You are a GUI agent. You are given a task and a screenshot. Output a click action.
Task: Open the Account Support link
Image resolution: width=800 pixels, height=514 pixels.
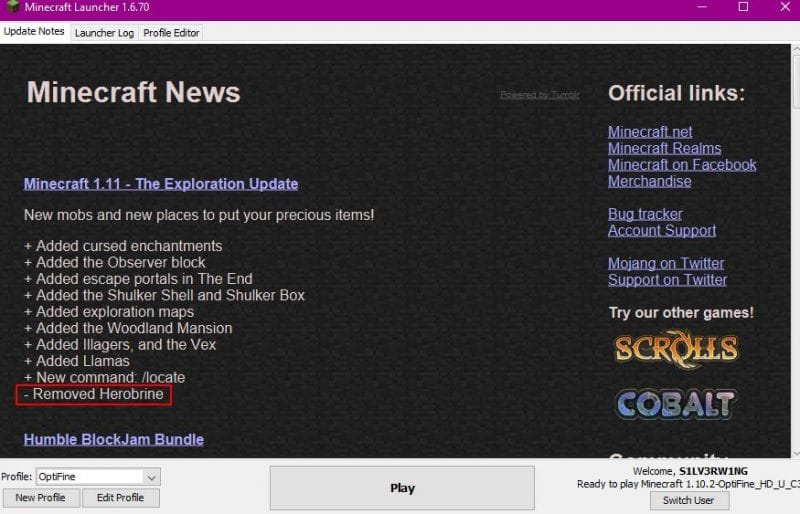[662, 230]
